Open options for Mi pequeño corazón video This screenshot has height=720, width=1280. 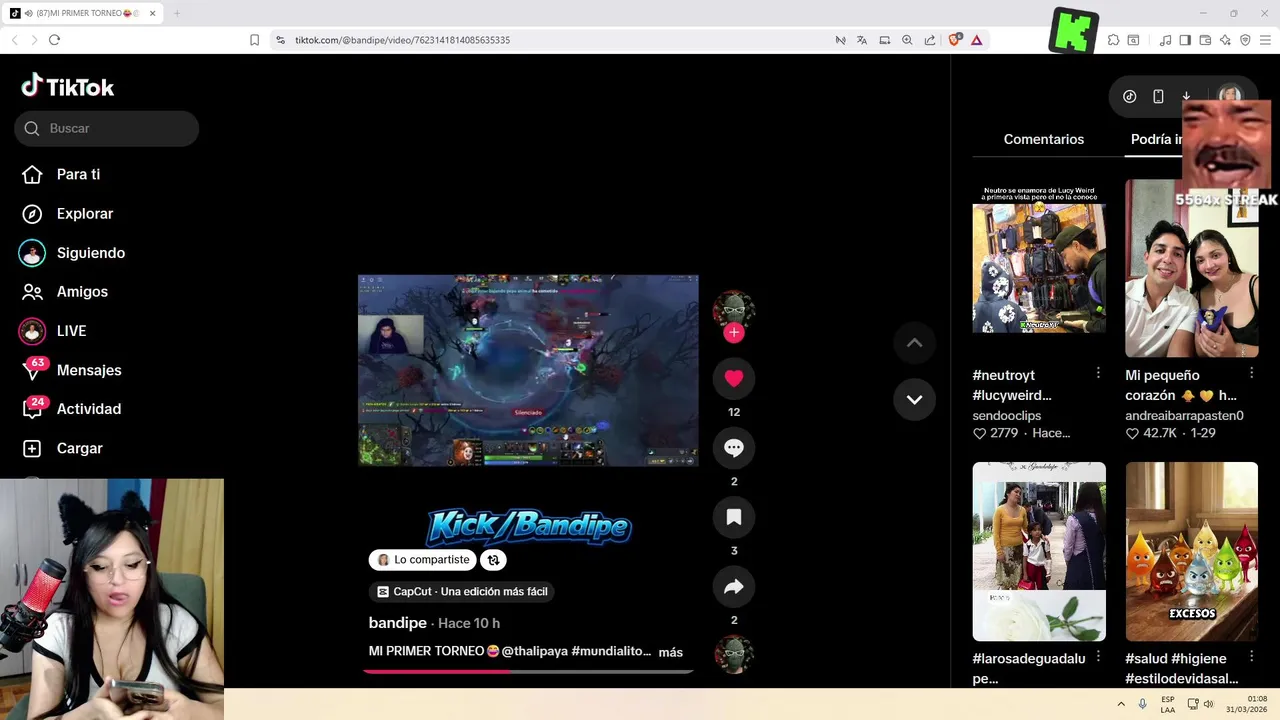point(1251,373)
